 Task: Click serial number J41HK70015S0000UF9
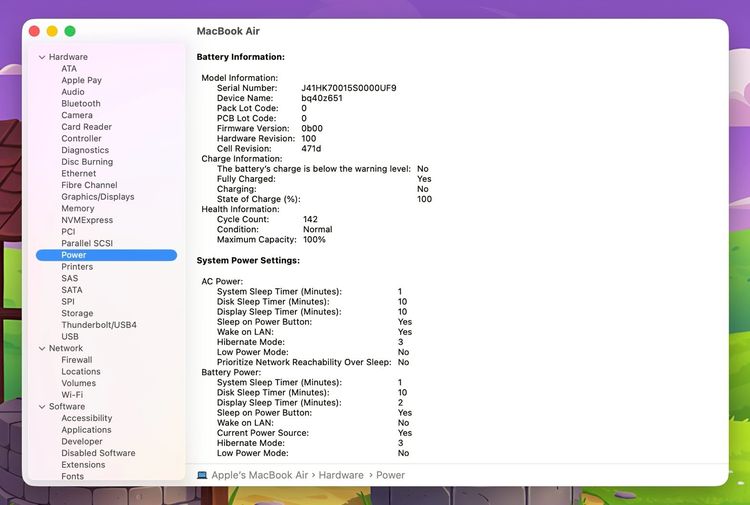[349, 88]
